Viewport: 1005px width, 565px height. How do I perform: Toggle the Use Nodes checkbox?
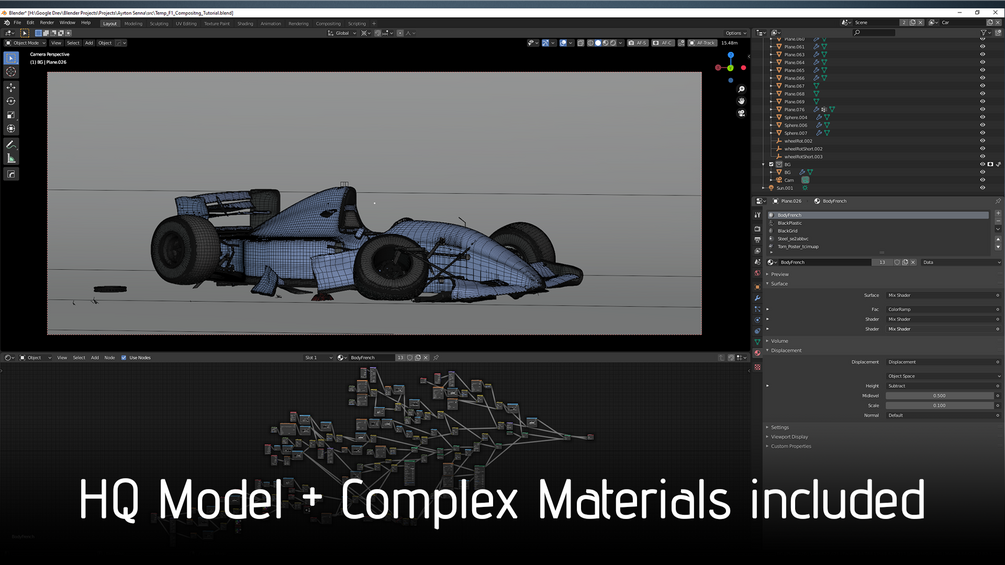click(124, 357)
